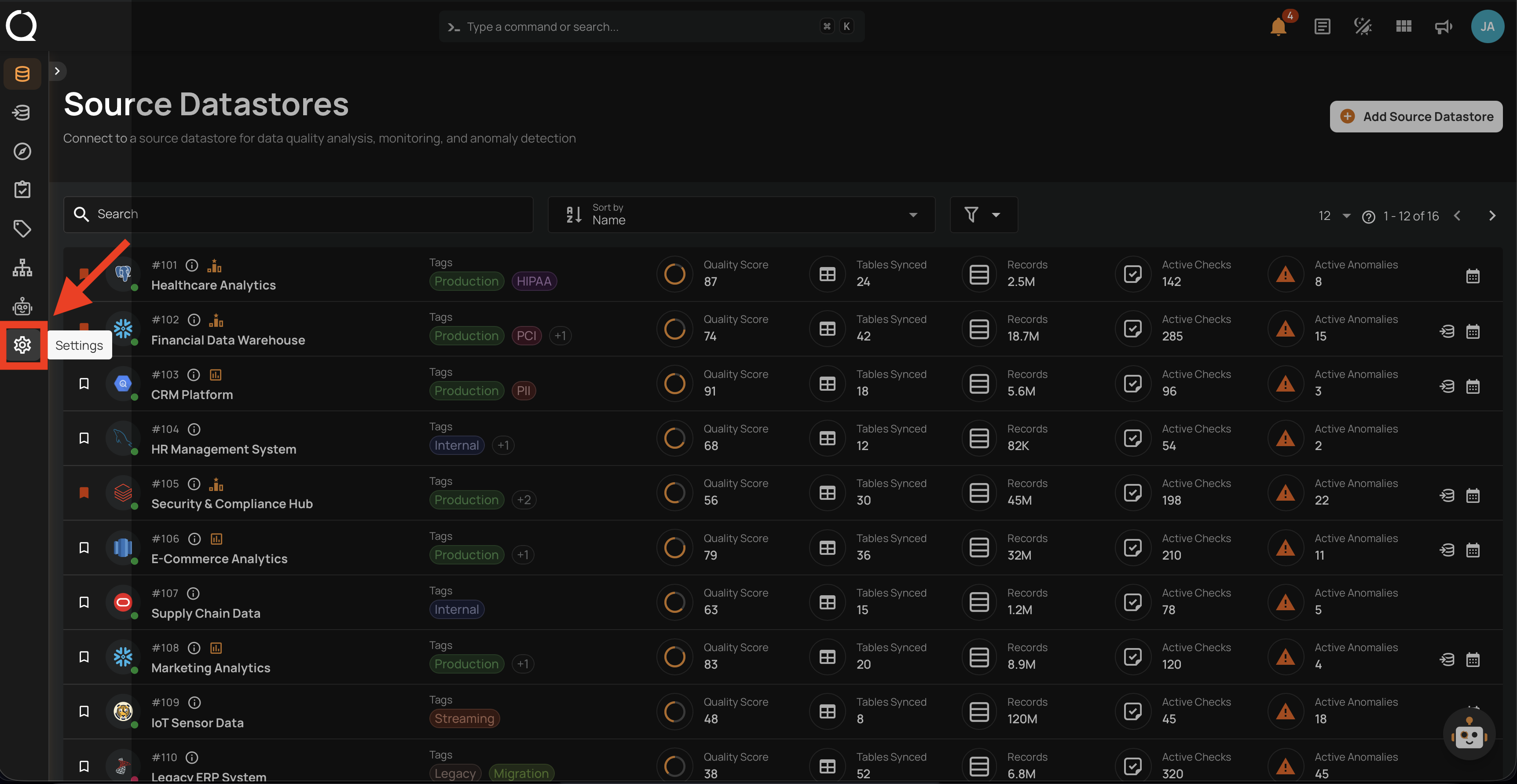Remove bookmark on Security & Compliance Hub
Image resolution: width=1517 pixels, height=784 pixels.
(x=84, y=492)
